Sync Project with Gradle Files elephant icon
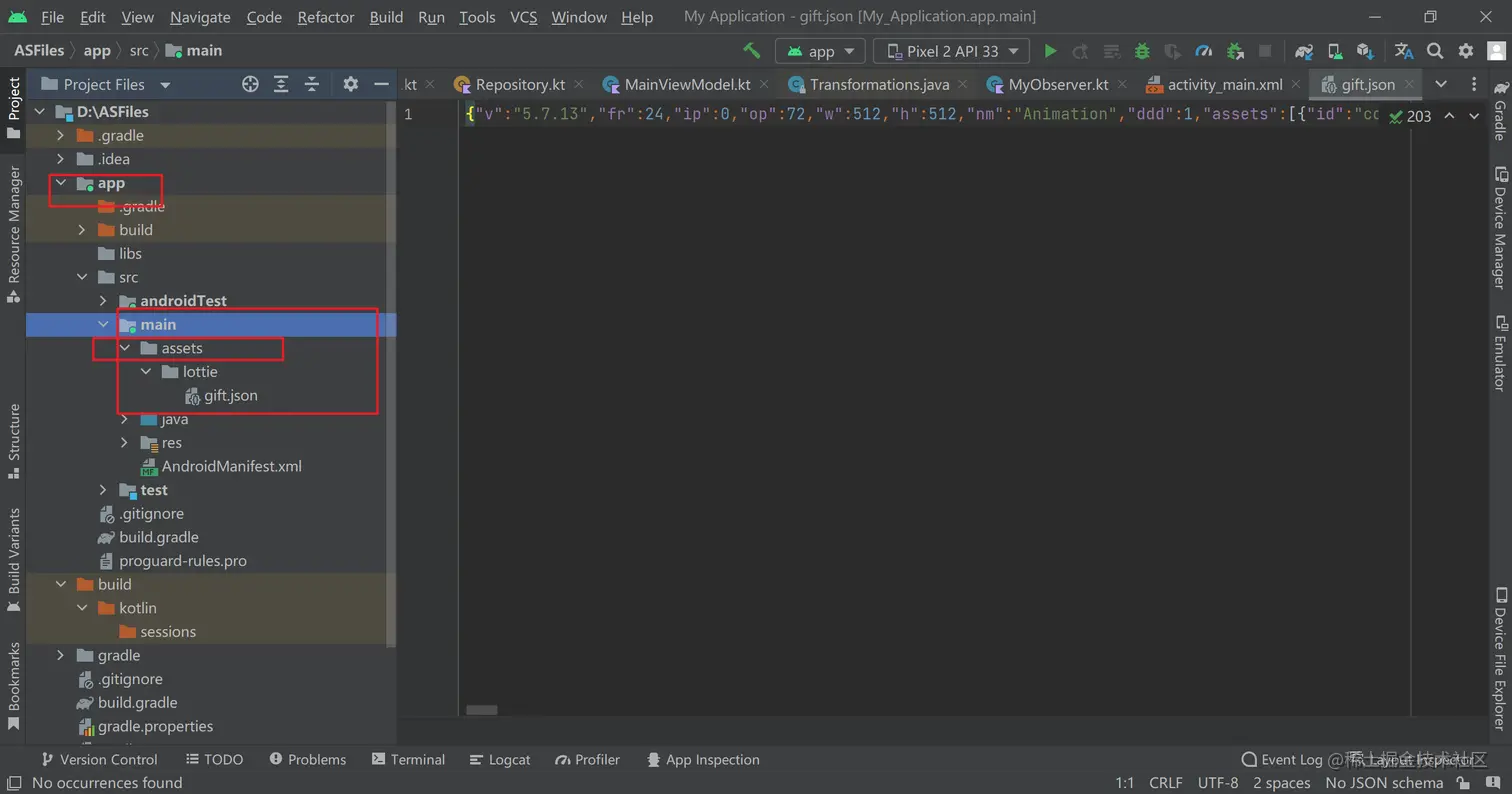This screenshot has height=794, width=1512. coord(1304,51)
